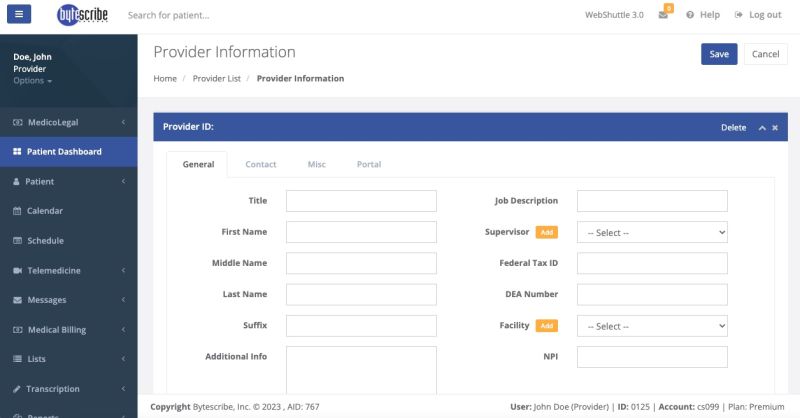Close the Provider ID panel
The height and width of the screenshot is (418, 800).
[775, 128]
